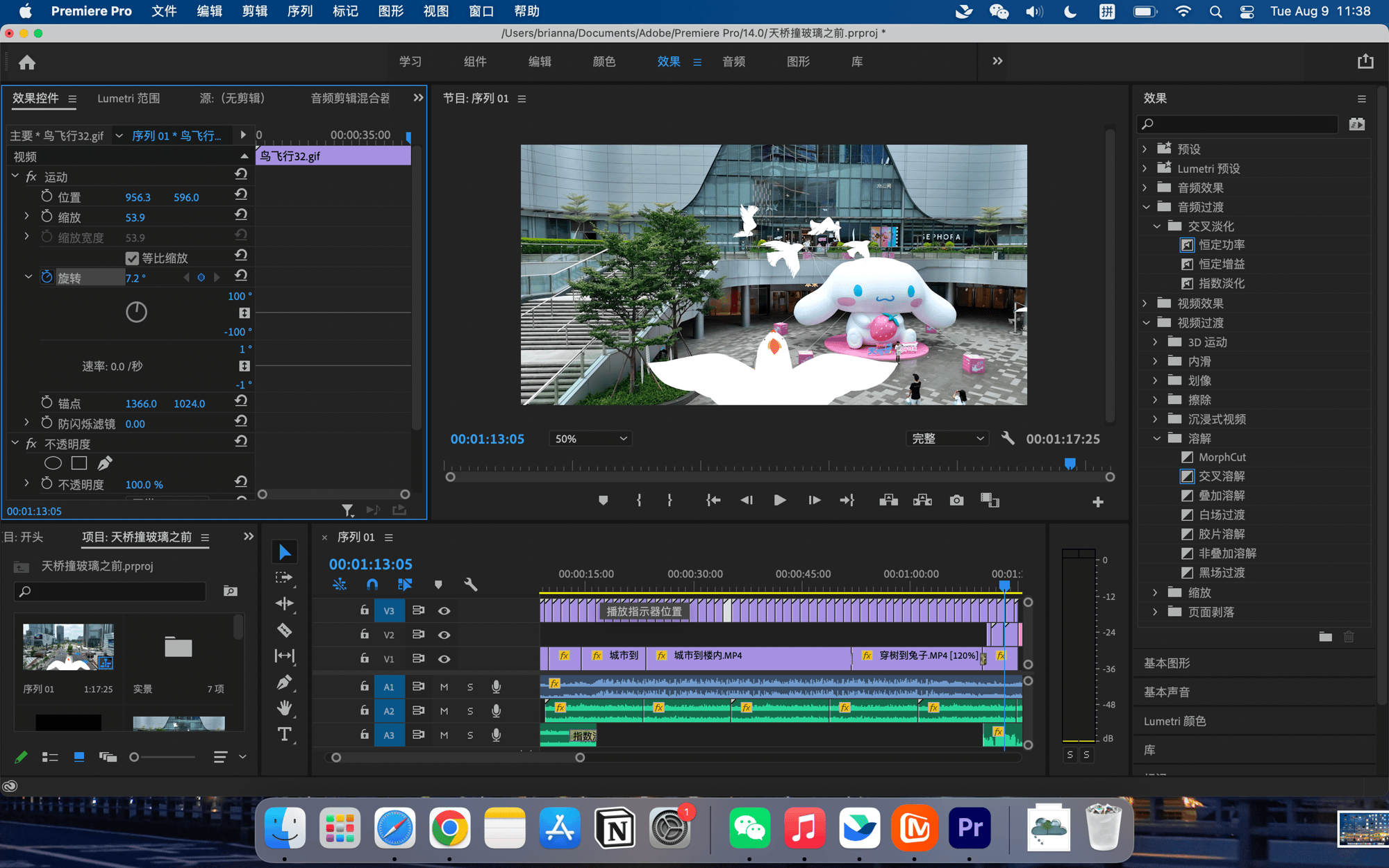Viewport: 1389px width, 868px height.
Task: Select the Type tool
Action: [285, 734]
